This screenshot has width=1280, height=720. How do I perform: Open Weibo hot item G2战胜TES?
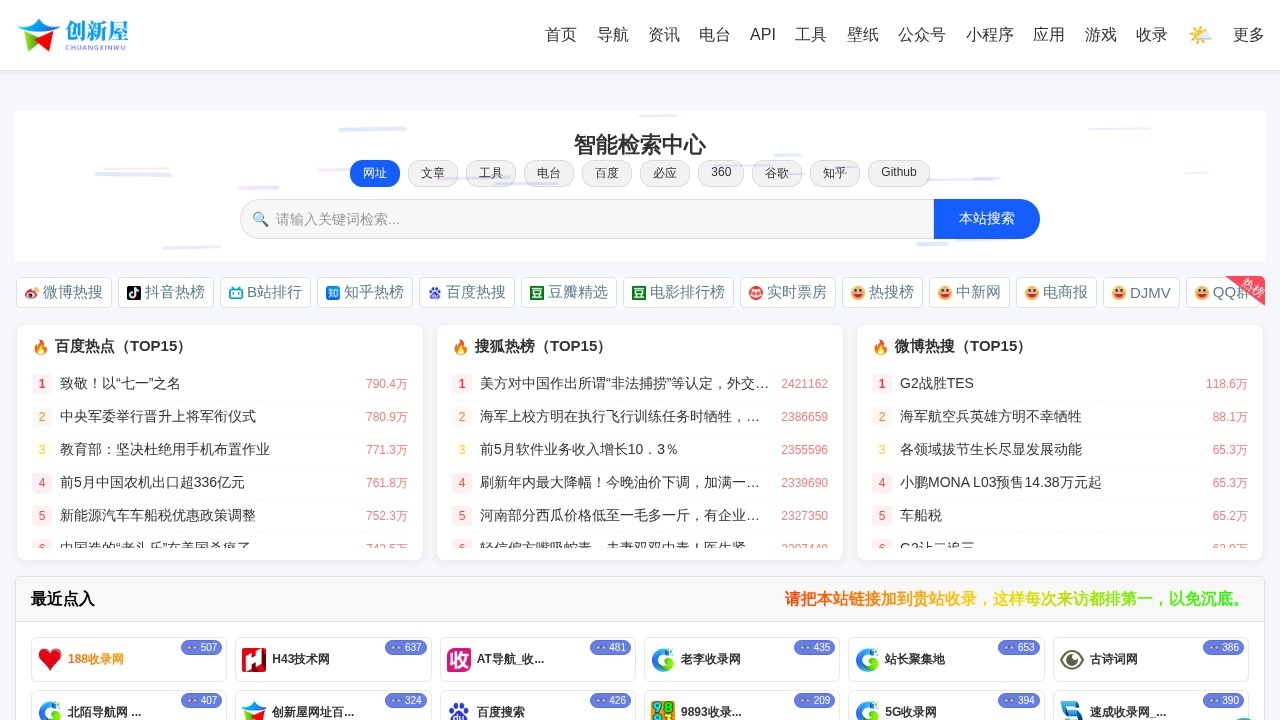[937, 383]
